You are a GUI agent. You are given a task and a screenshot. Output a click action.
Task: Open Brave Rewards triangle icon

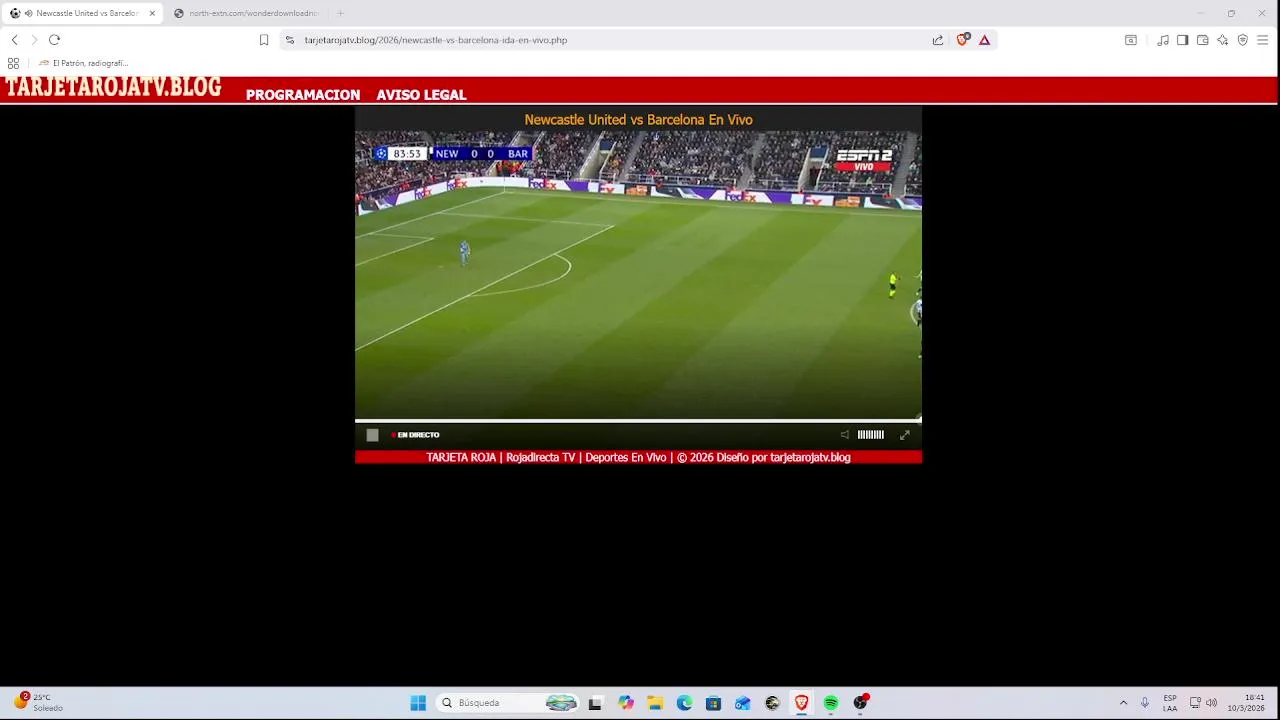pyautogui.click(x=984, y=40)
